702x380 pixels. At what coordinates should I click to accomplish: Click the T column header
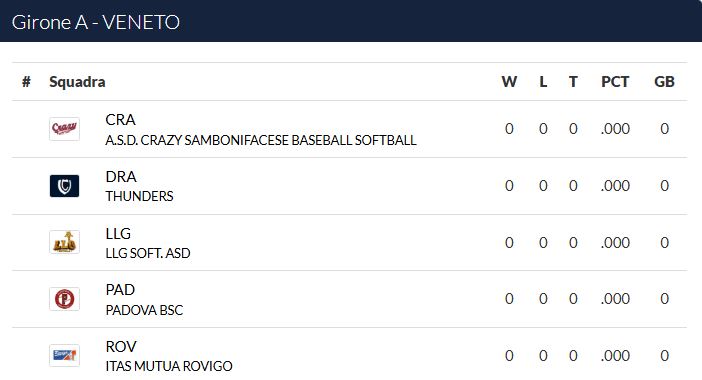point(573,82)
